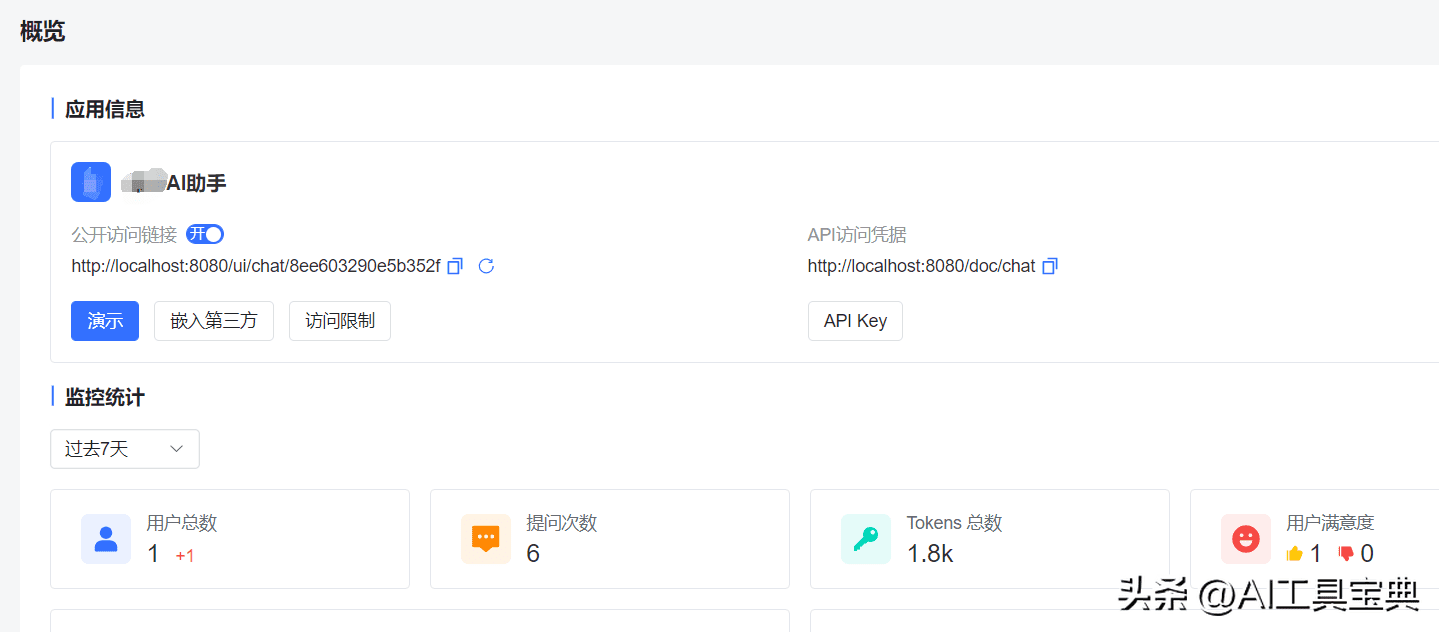The width and height of the screenshot is (1439, 632).
Task: Refresh the public access link
Action: [487, 266]
